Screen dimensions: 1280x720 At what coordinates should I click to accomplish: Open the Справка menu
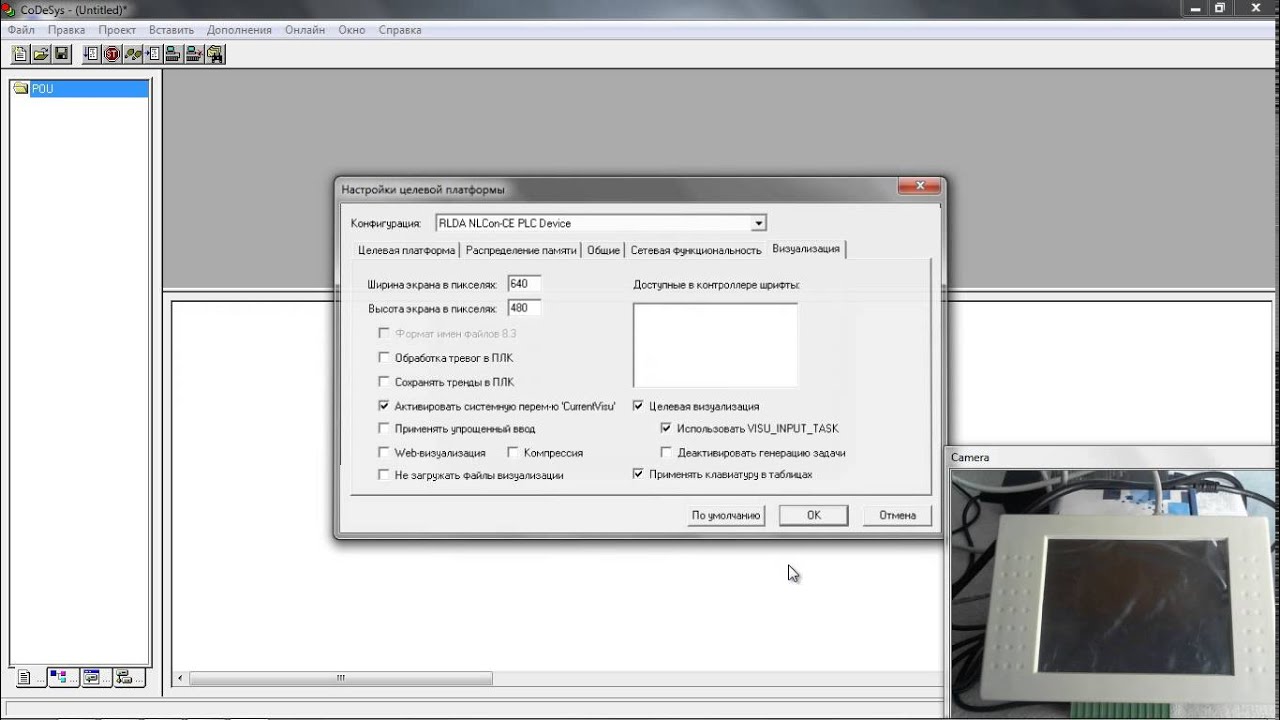tap(400, 30)
